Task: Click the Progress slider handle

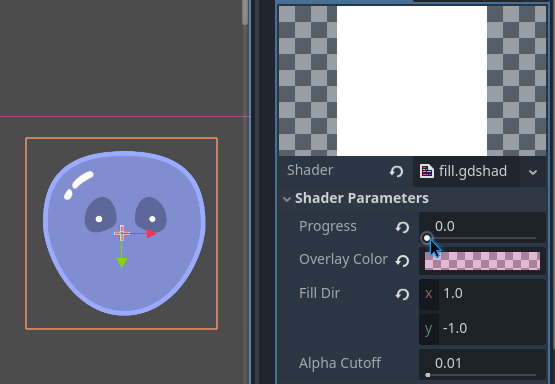Action: click(427, 238)
